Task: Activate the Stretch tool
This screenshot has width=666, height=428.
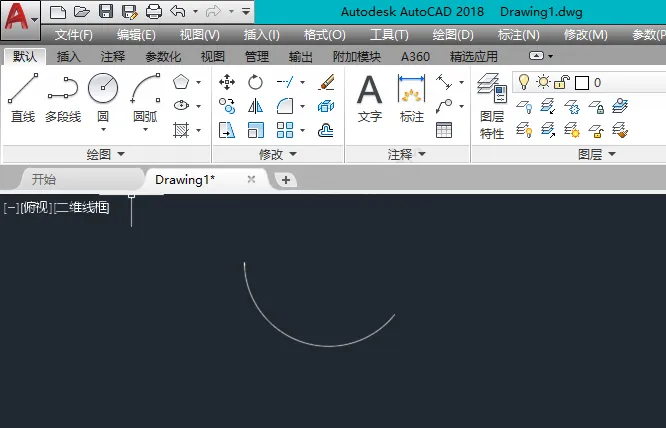Action: pos(227,130)
